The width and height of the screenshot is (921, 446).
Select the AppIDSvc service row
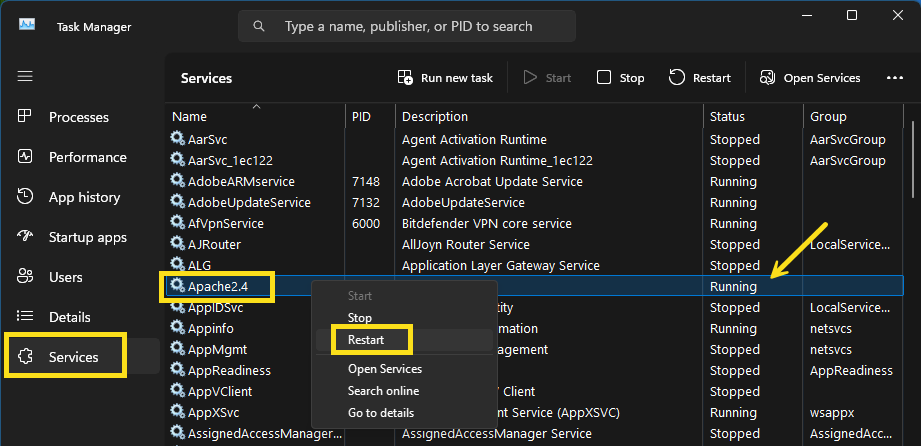click(535, 307)
